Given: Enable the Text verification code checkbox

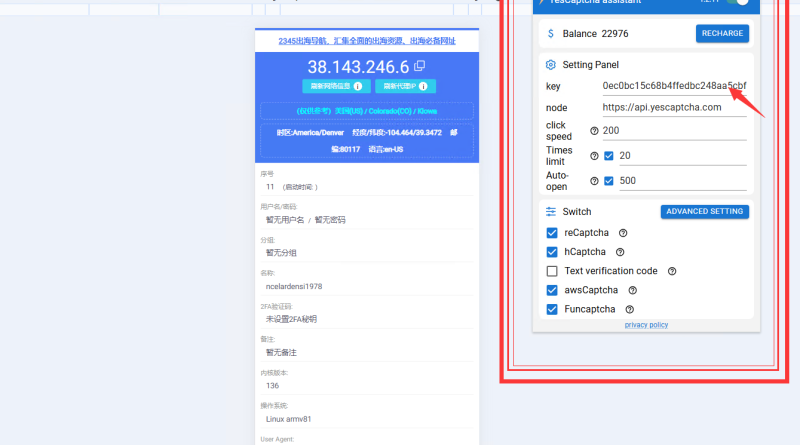Looking at the screenshot, I should 552,271.
